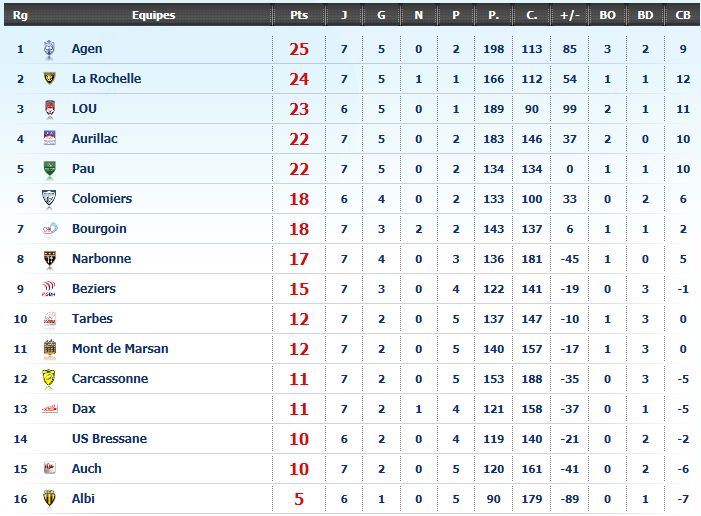Click the Agen team crest icon
The height and width of the screenshot is (516, 701).
[x=50, y=50]
